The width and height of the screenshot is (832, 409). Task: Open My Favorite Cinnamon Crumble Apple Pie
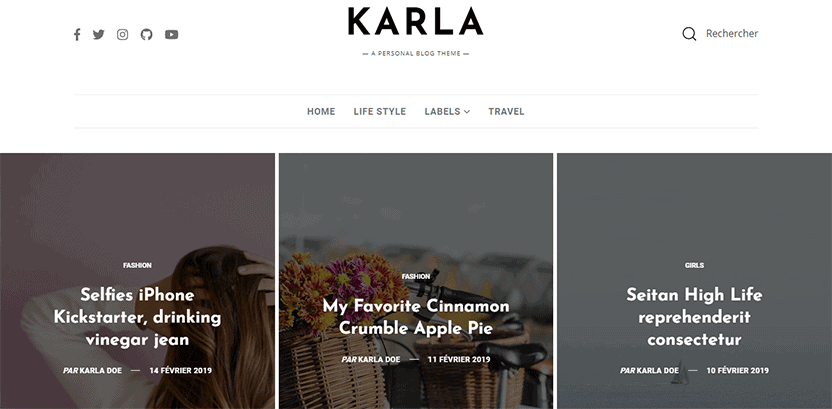(x=416, y=317)
